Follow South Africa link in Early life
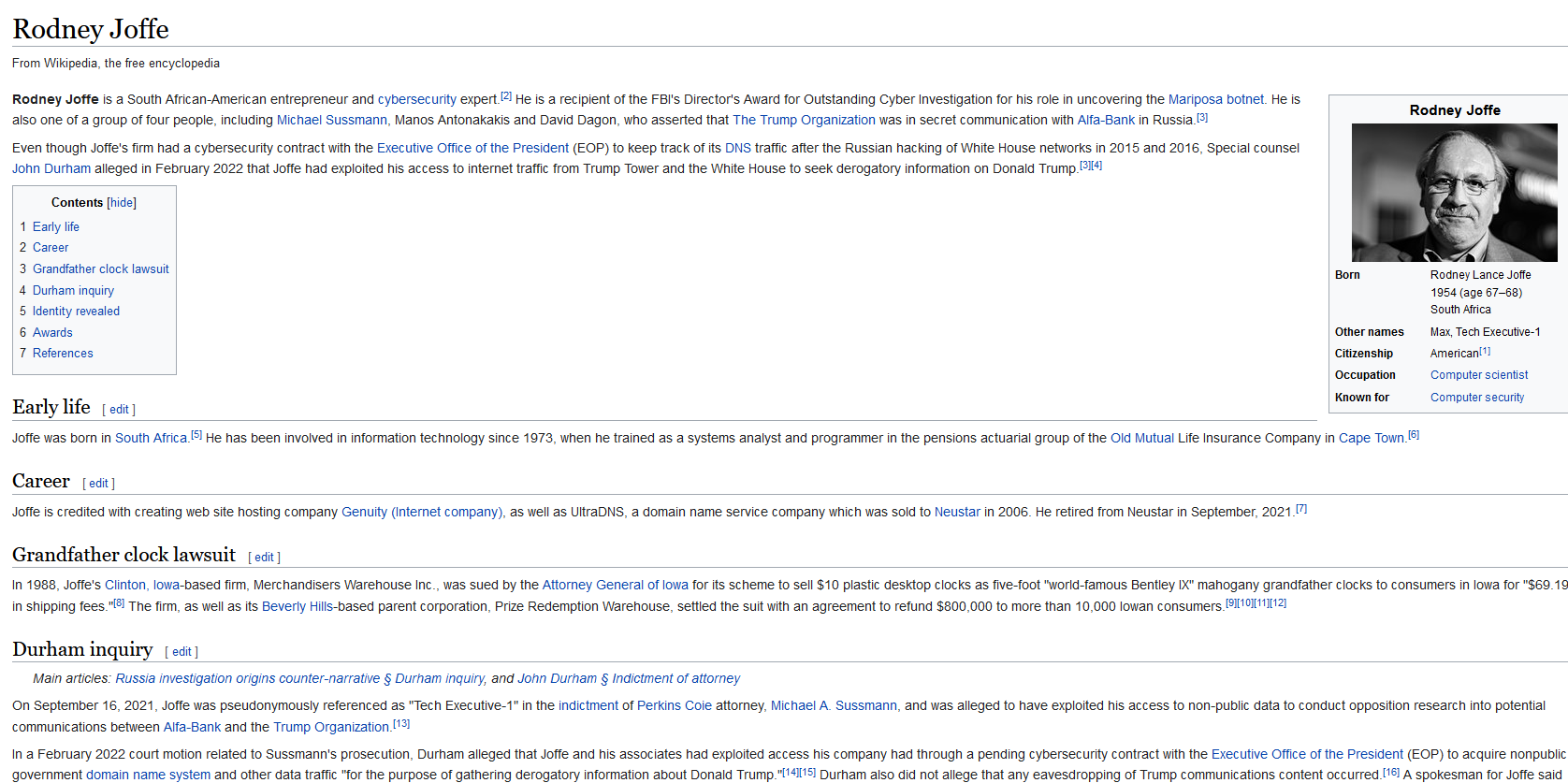This screenshot has width=1568, height=783. click(x=151, y=438)
